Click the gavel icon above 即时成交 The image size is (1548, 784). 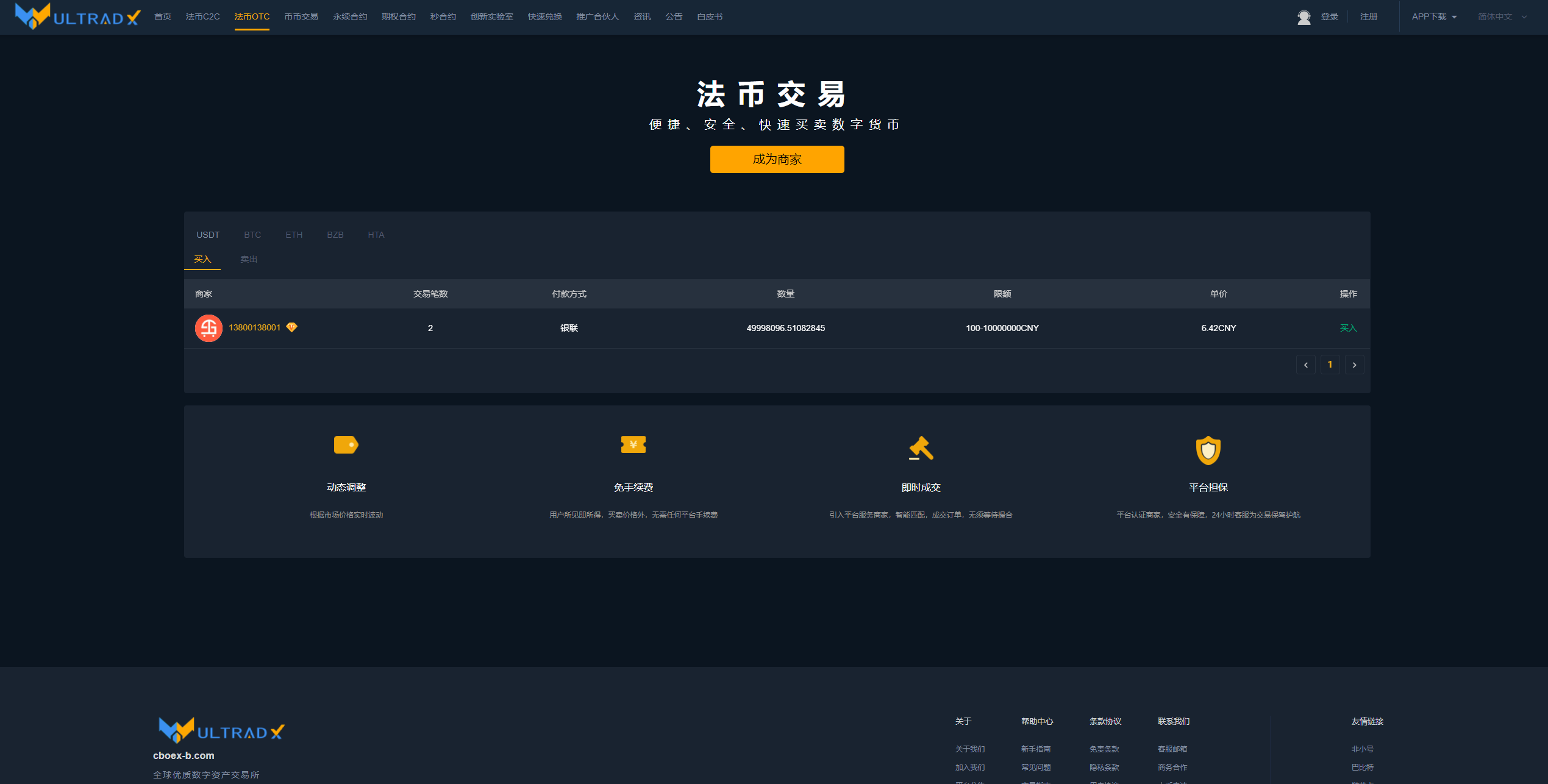(921, 448)
